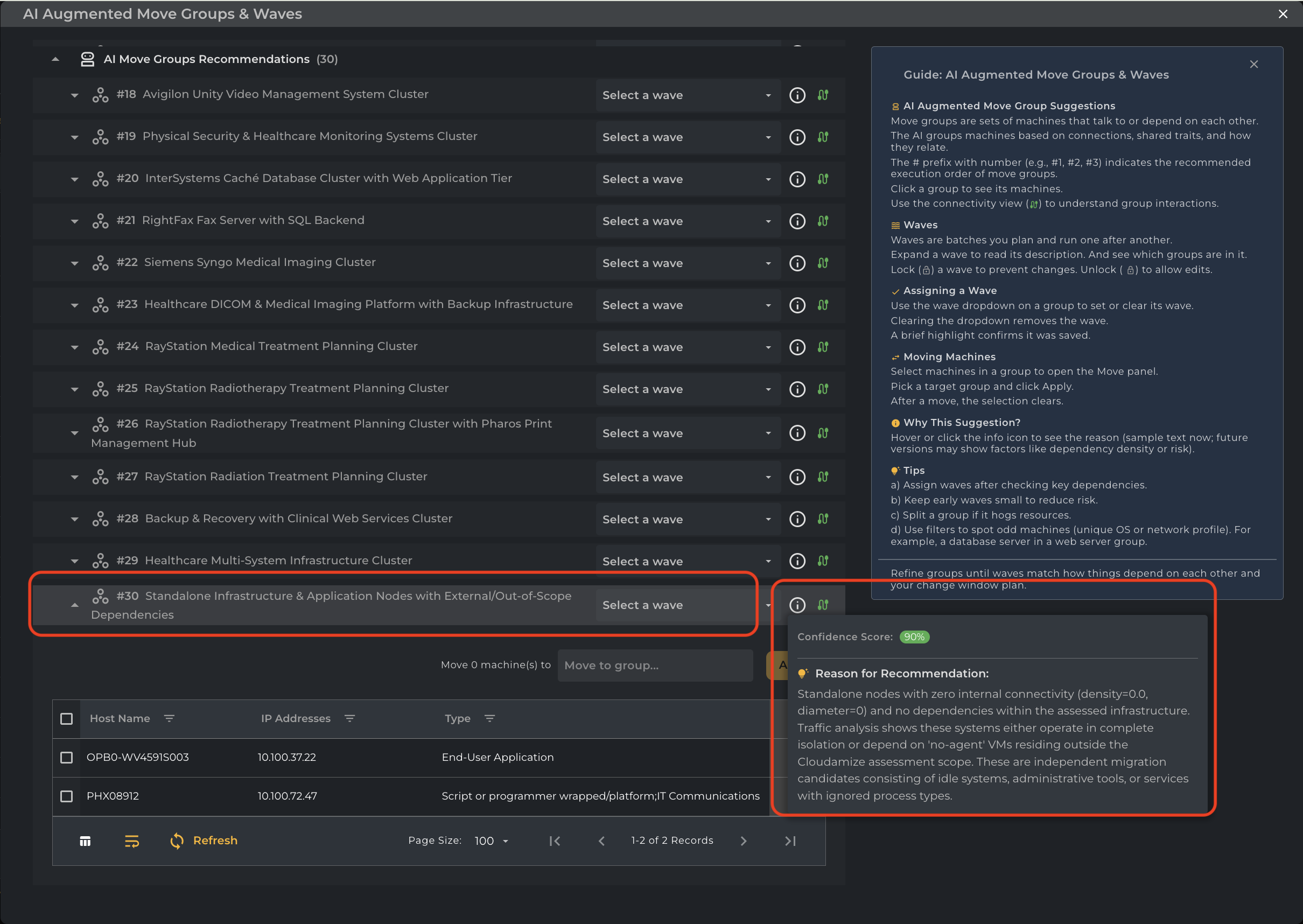
Task: Open Page Size 100 dropdown
Action: [x=491, y=841]
